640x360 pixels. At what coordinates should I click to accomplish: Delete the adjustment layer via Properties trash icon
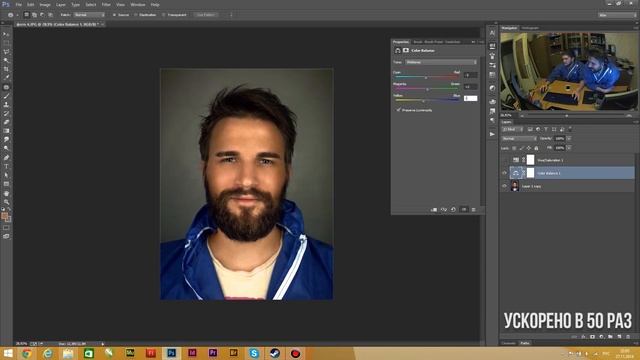473,209
